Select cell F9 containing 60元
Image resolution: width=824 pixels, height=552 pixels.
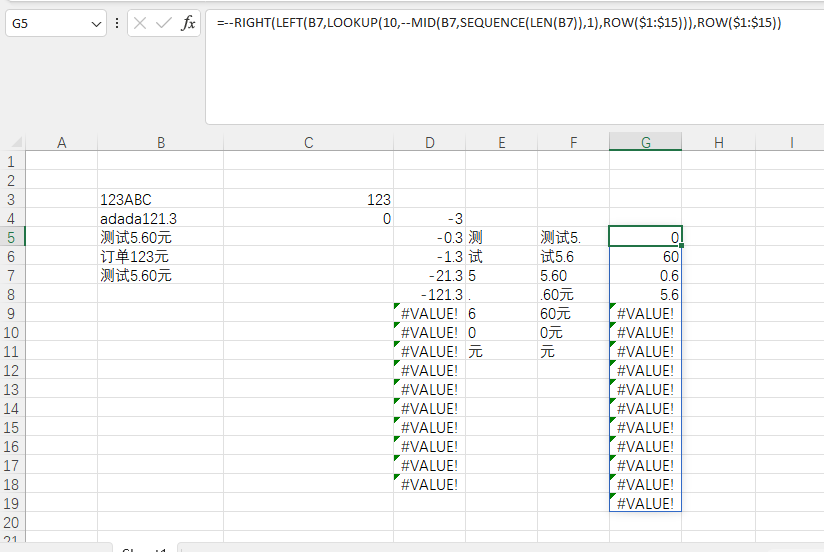[x=573, y=313]
